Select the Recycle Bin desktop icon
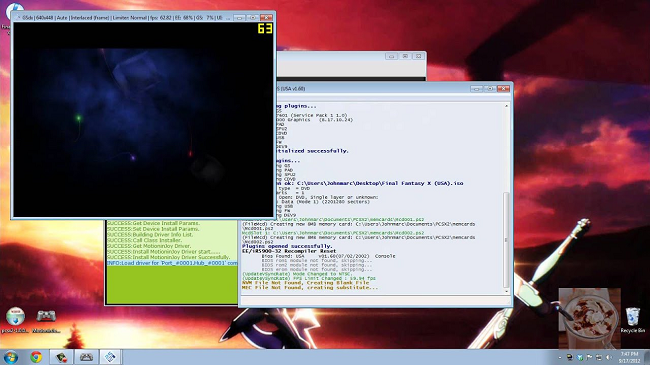 [633, 320]
